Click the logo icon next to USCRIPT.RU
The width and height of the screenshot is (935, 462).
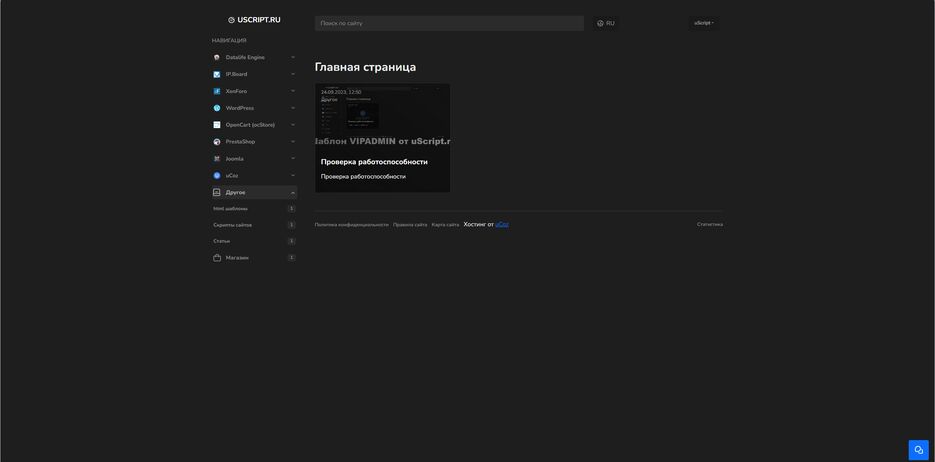(x=231, y=20)
